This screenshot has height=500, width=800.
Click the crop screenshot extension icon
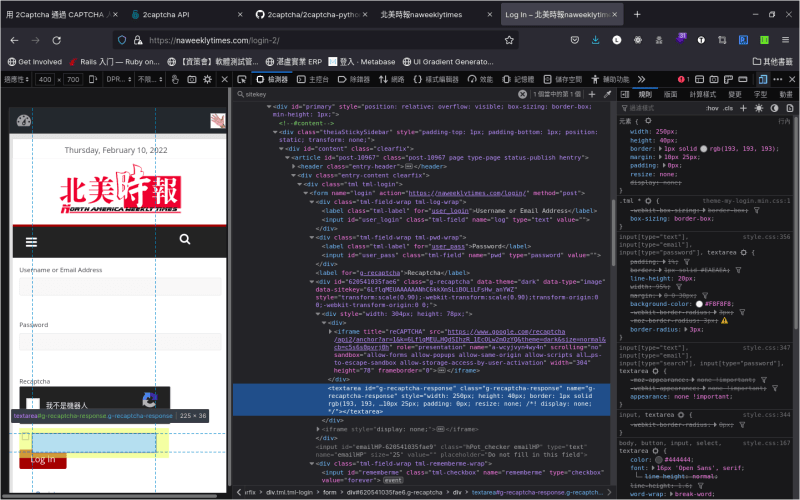click(x=722, y=40)
